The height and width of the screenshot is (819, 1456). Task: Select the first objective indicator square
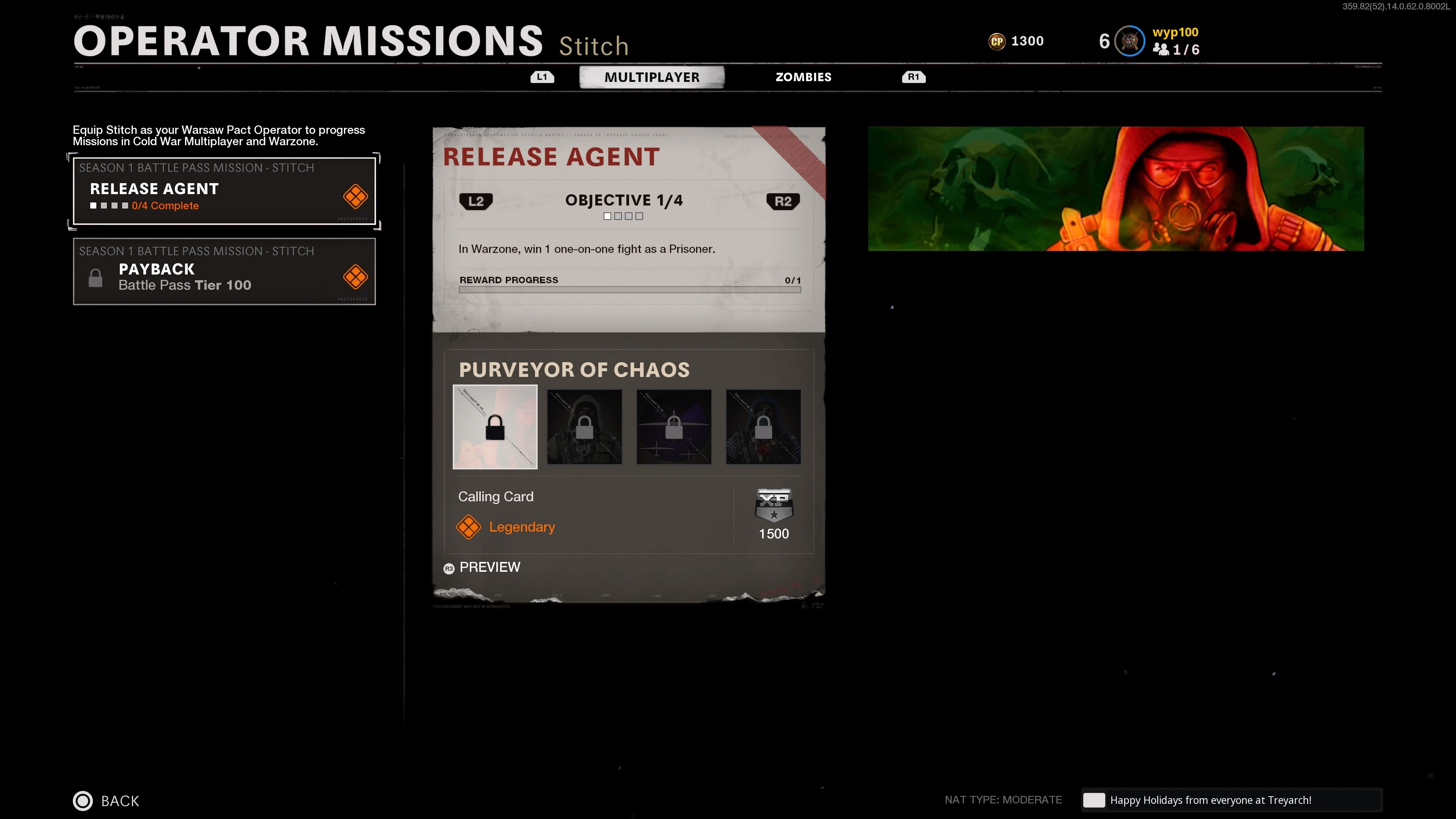tap(607, 216)
